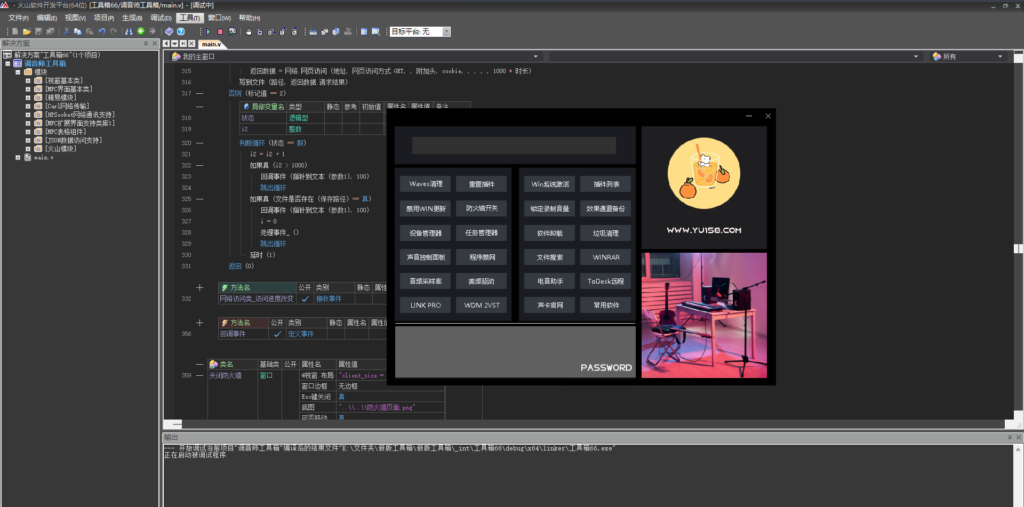The width and height of the screenshot is (1024, 507).
Task: Switch to the main.v tab
Action: 211,44
